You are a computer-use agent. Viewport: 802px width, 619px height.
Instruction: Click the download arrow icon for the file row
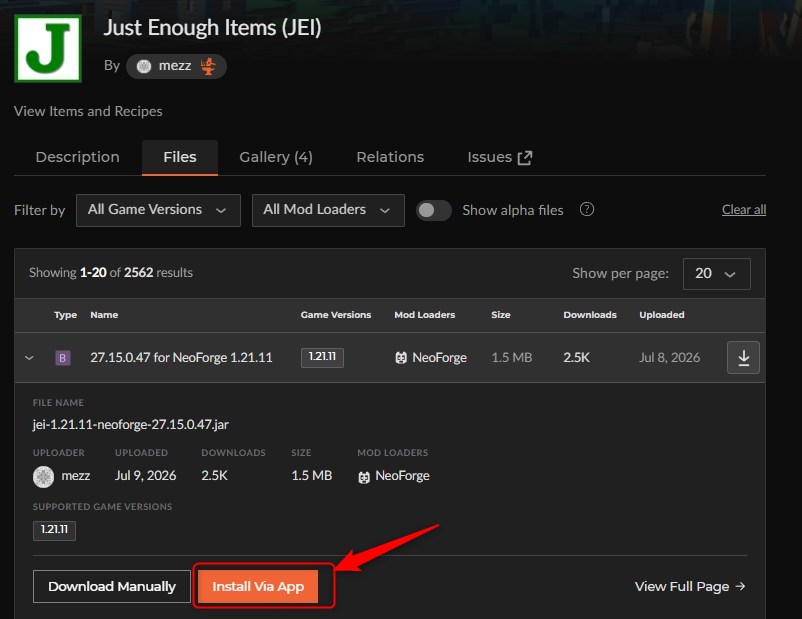(x=743, y=358)
